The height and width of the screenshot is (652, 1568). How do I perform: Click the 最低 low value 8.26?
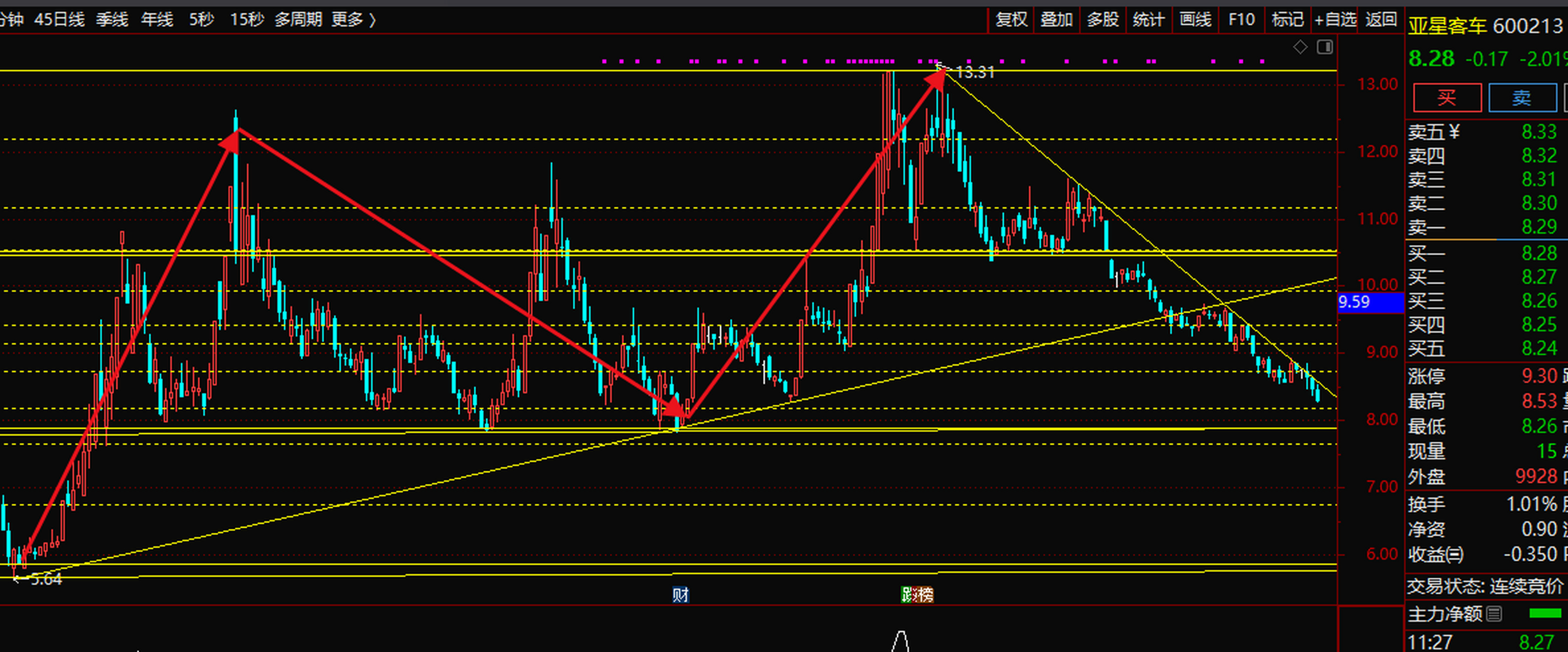[1539, 426]
